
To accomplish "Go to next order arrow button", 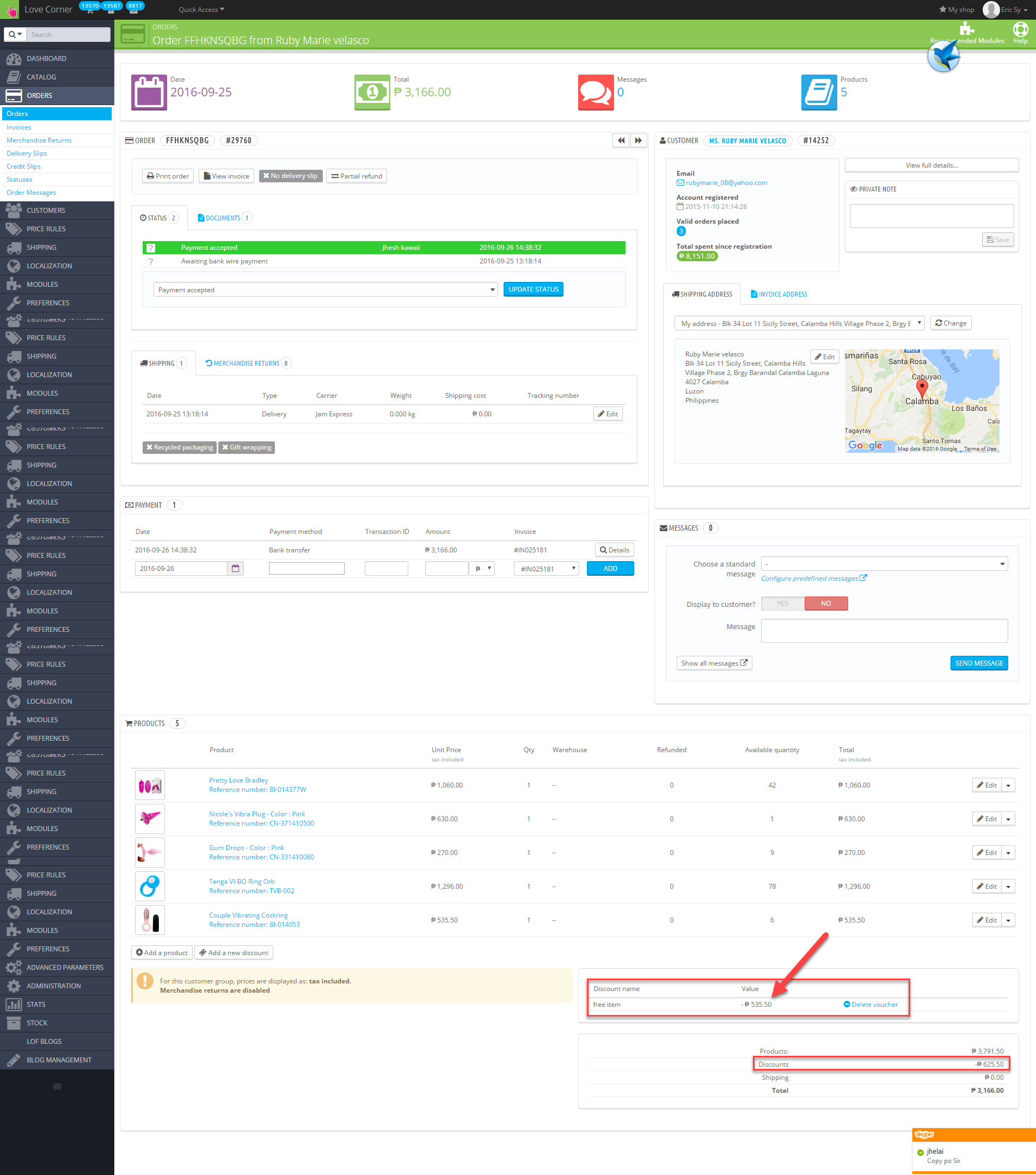I will (x=638, y=141).
